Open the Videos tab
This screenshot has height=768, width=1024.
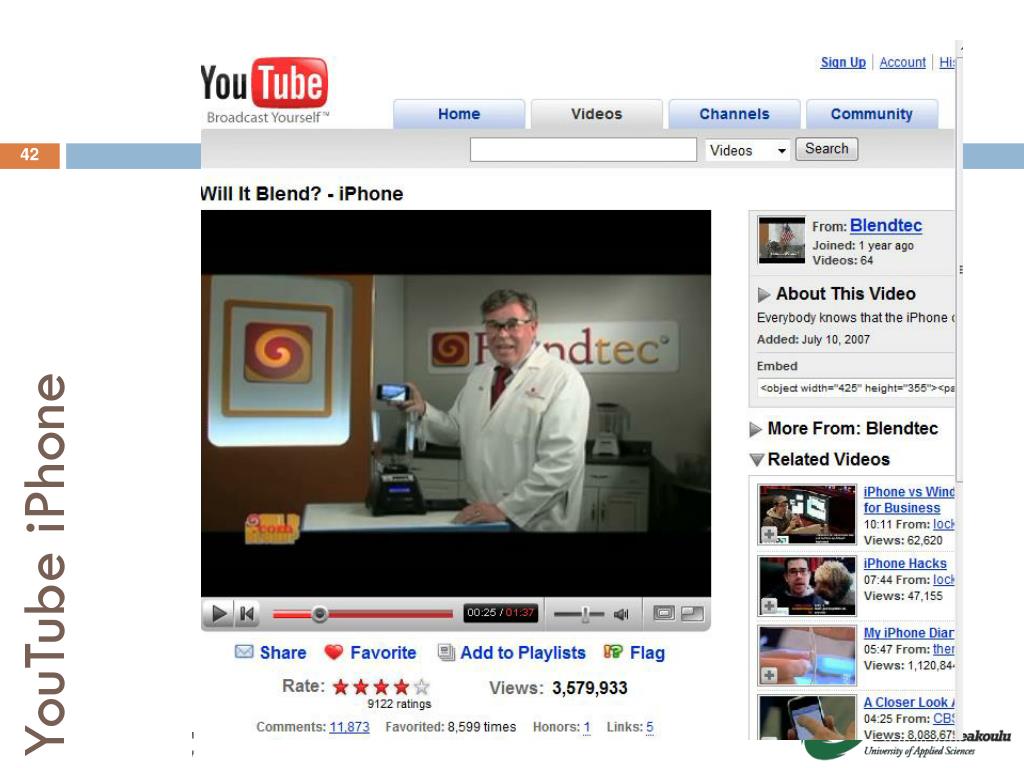point(596,114)
